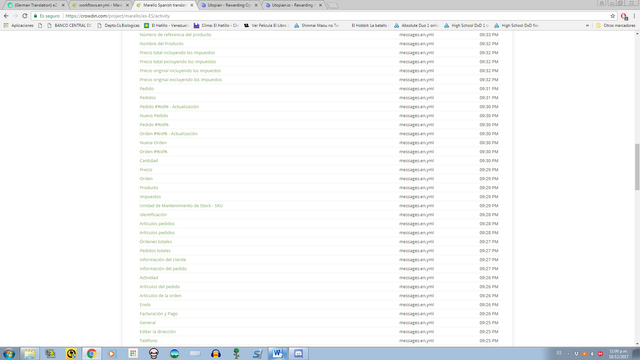Select the Marello Spanish translation tab
The image size is (640, 360).
165,5
